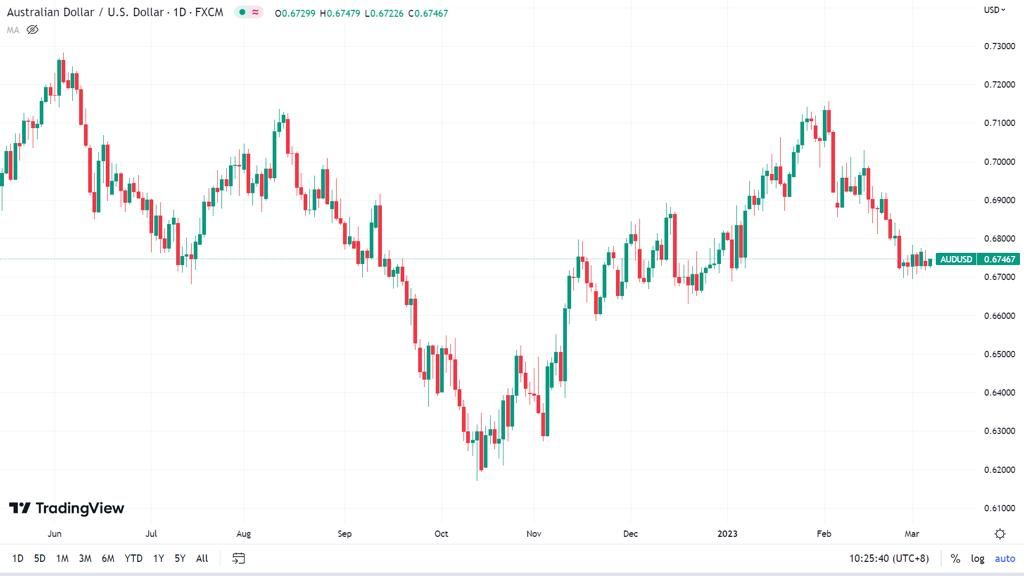Click the high value H0.67479
Viewport: 1024px width, 576px height.
coord(340,13)
